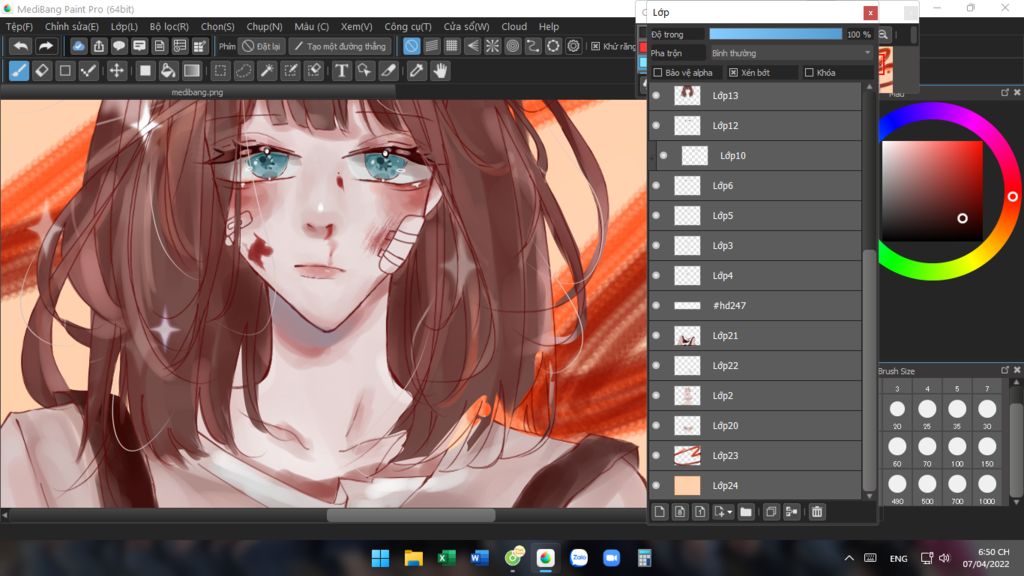Undo the last action
This screenshot has width=1024, height=576.
click(21, 46)
